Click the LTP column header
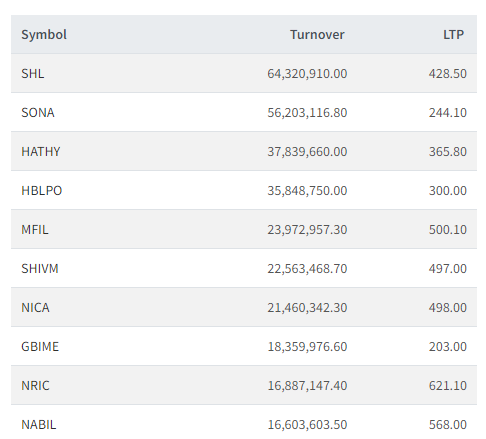This screenshot has height=439, width=486. 453,35
